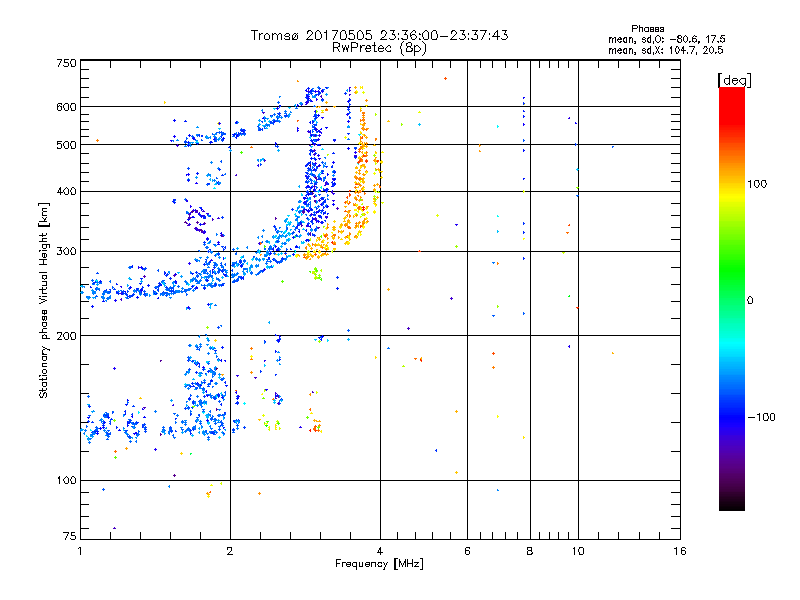Click the y-axis tick label 600
This screenshot has height=600, width=800.
point(66,107)
